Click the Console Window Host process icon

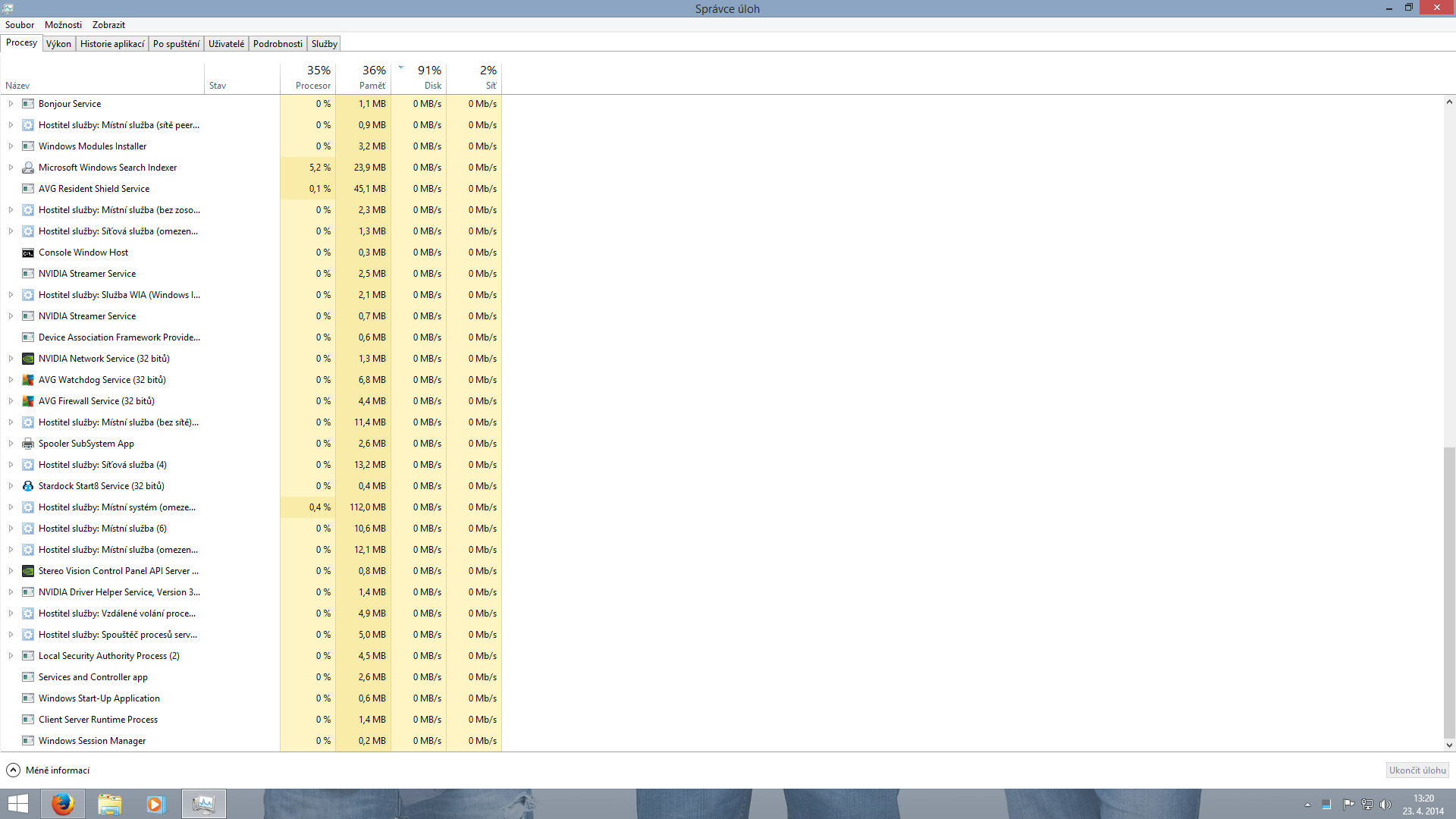click(28, 253)
